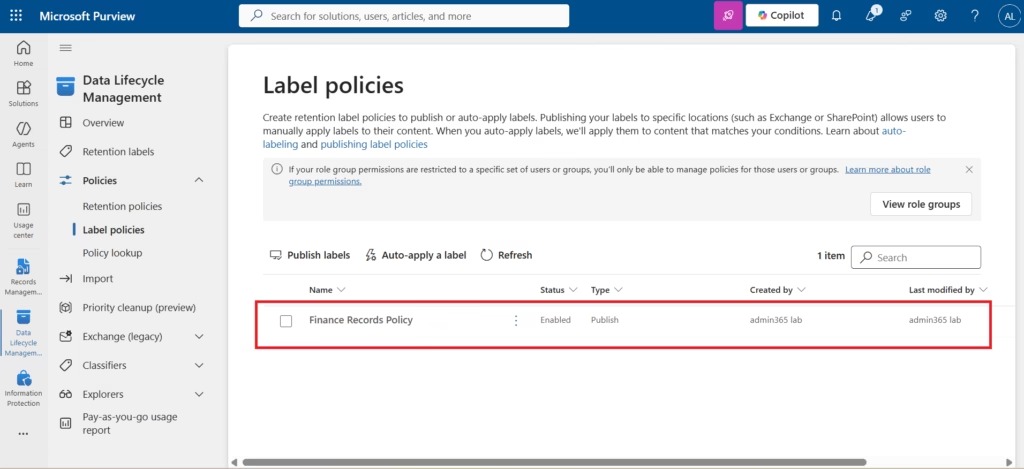This screenshot has height=469, width=1024.
Task: Click the Priority cleanup cube icon
Action: click(x=65, y=308)
